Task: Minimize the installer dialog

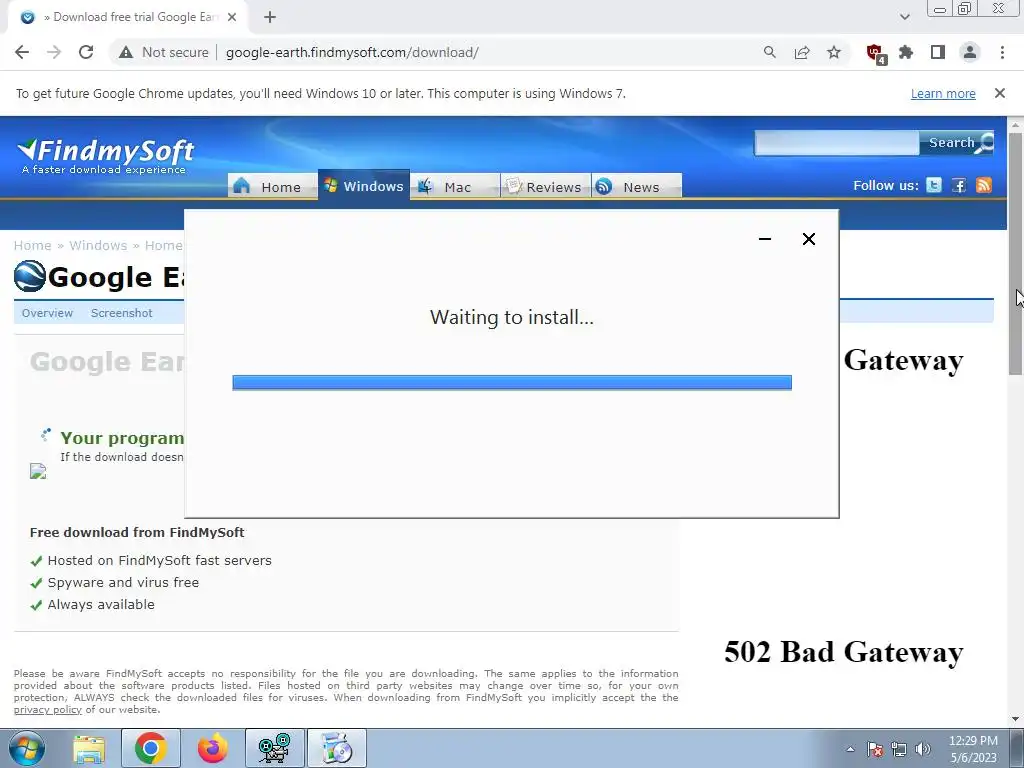Action: coord(765,239)
